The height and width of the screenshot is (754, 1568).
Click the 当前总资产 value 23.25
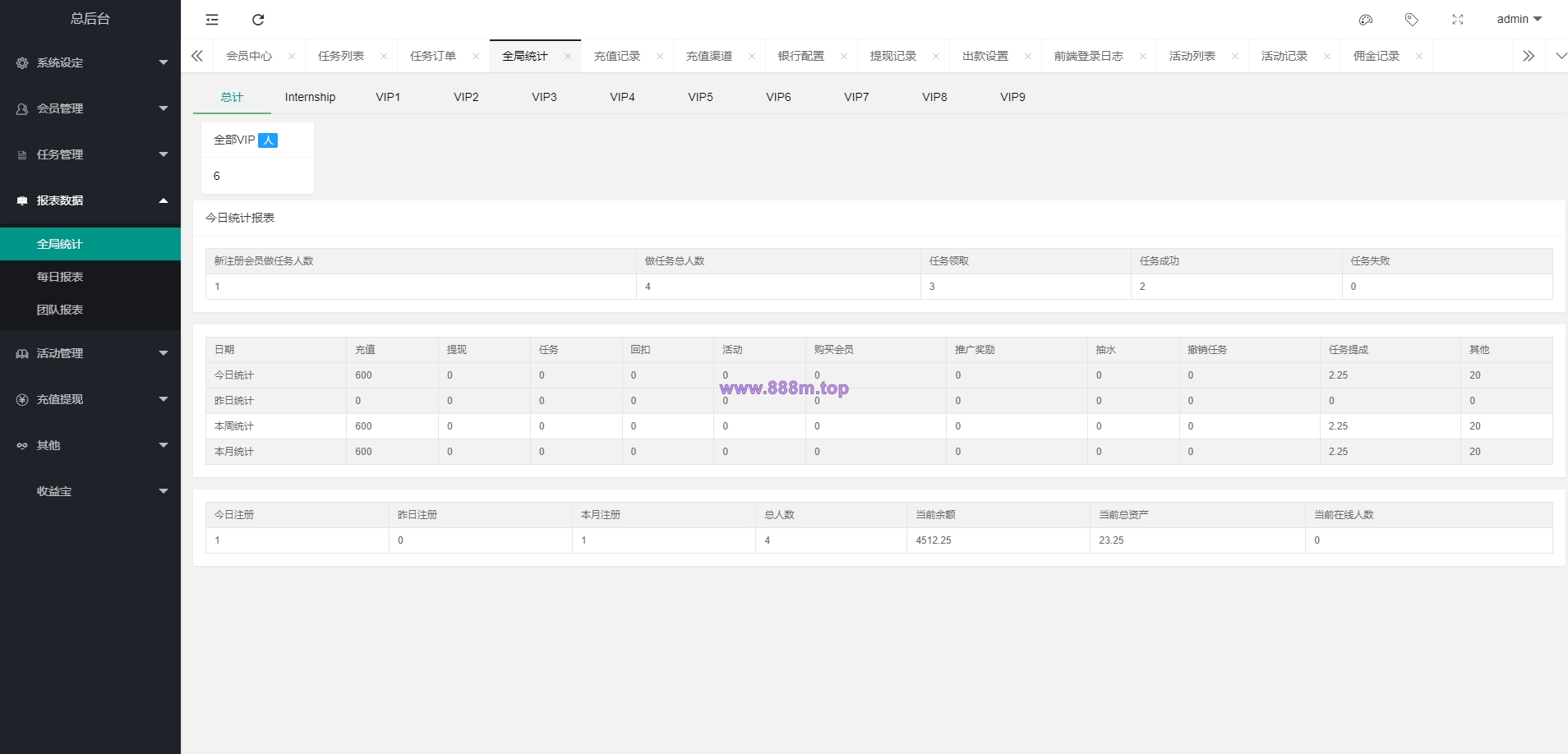point(1111,540)
